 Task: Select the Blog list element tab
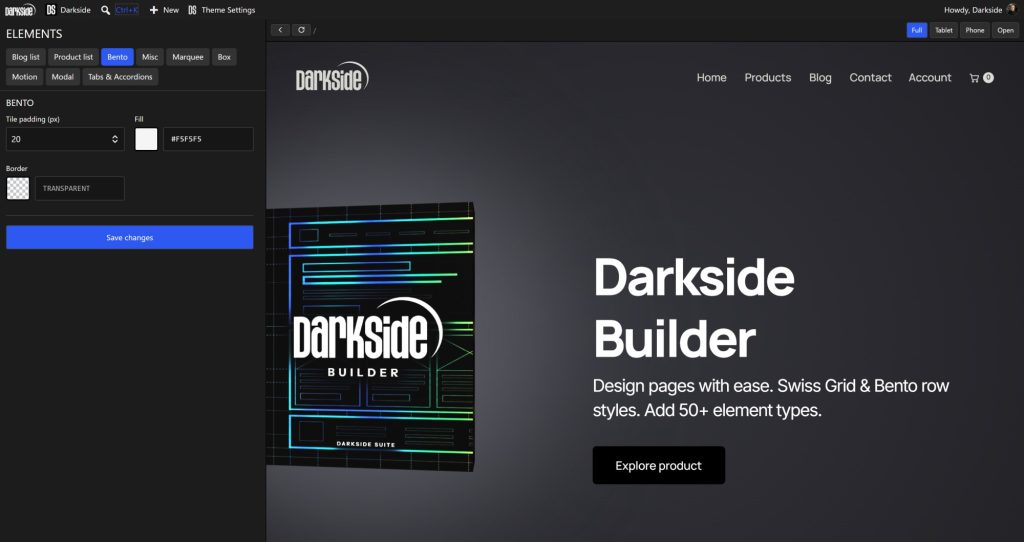point(26,57)
